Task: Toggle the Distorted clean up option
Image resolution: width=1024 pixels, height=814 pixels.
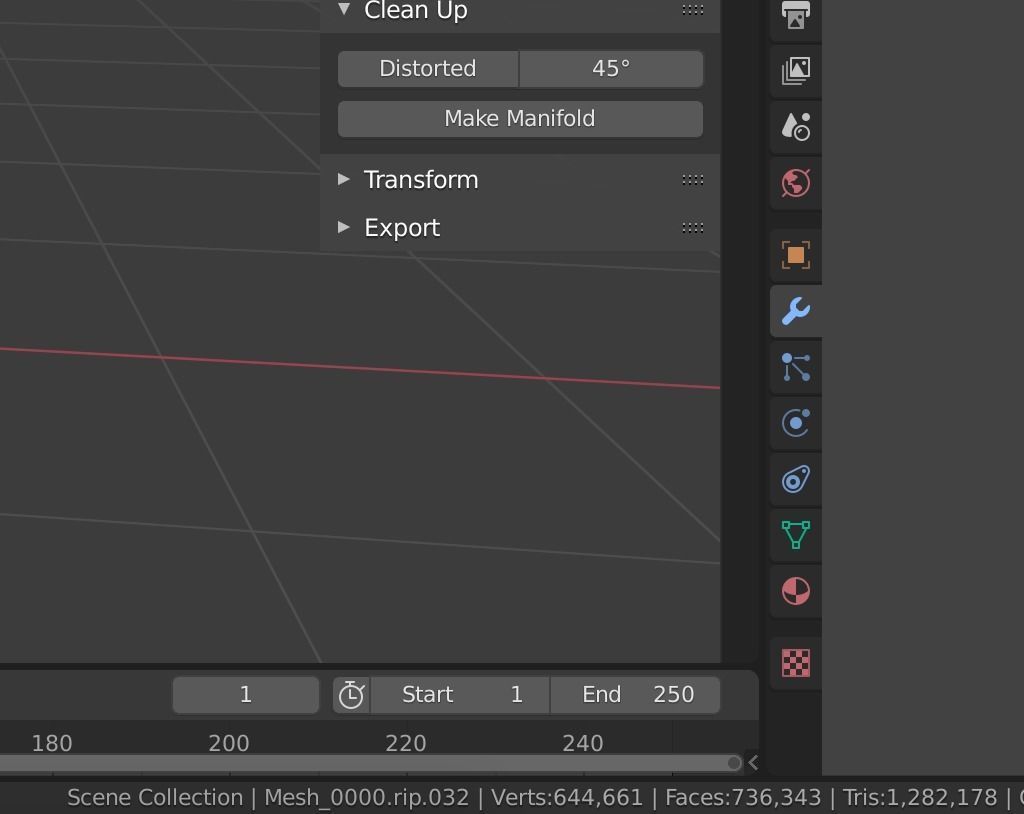Action: tap(427, 68)
